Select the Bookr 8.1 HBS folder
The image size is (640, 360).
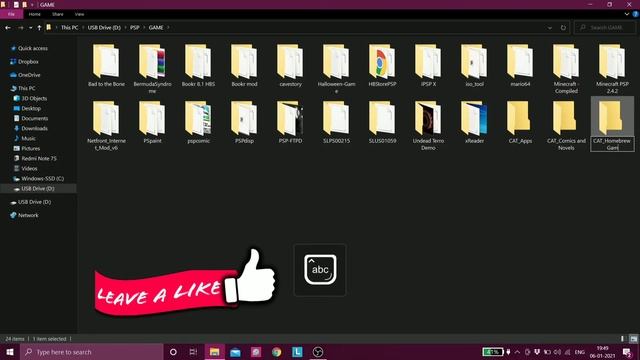point(198,66)
